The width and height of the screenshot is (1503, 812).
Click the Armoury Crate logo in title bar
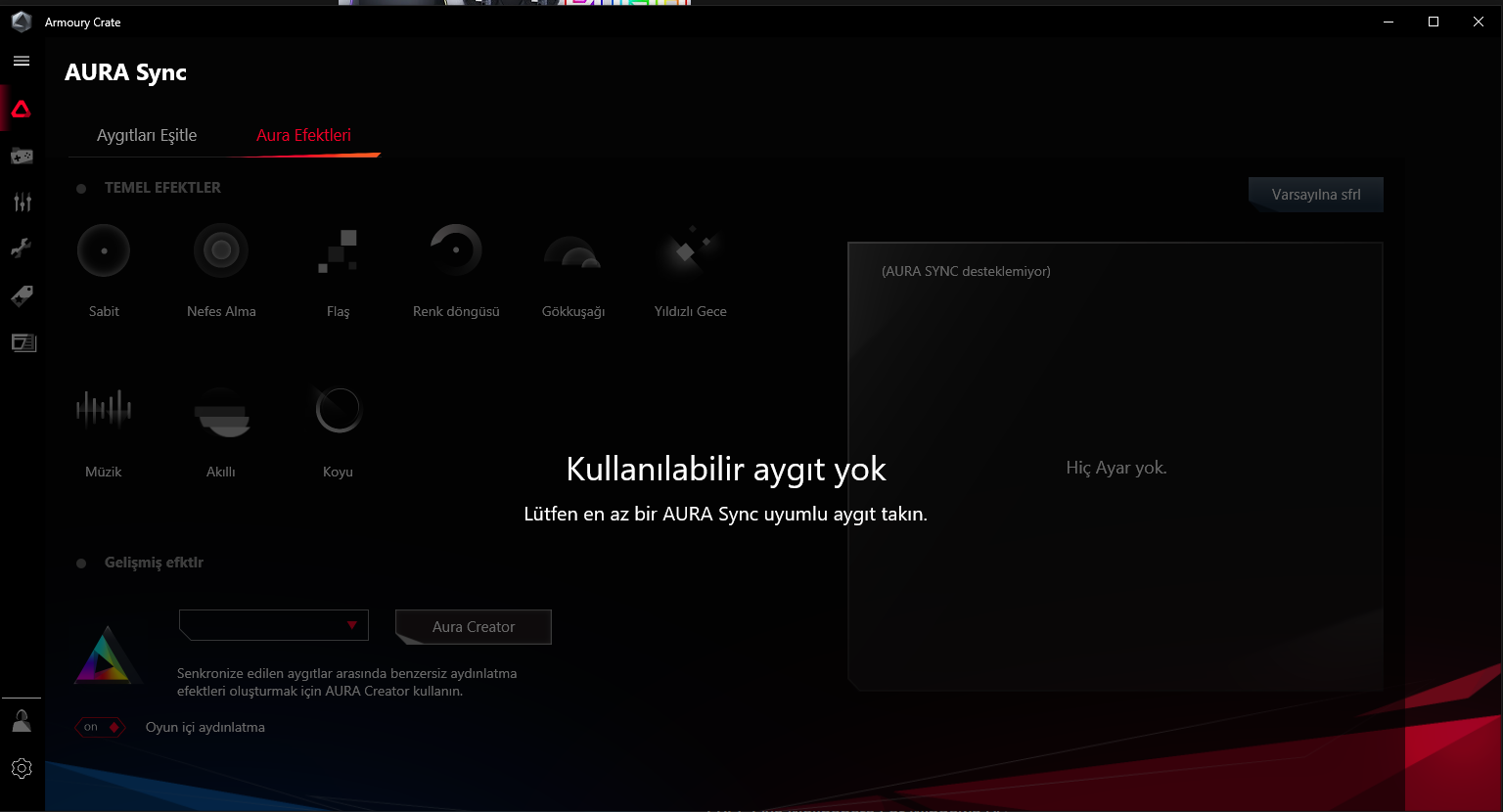(x=22, y=22)
